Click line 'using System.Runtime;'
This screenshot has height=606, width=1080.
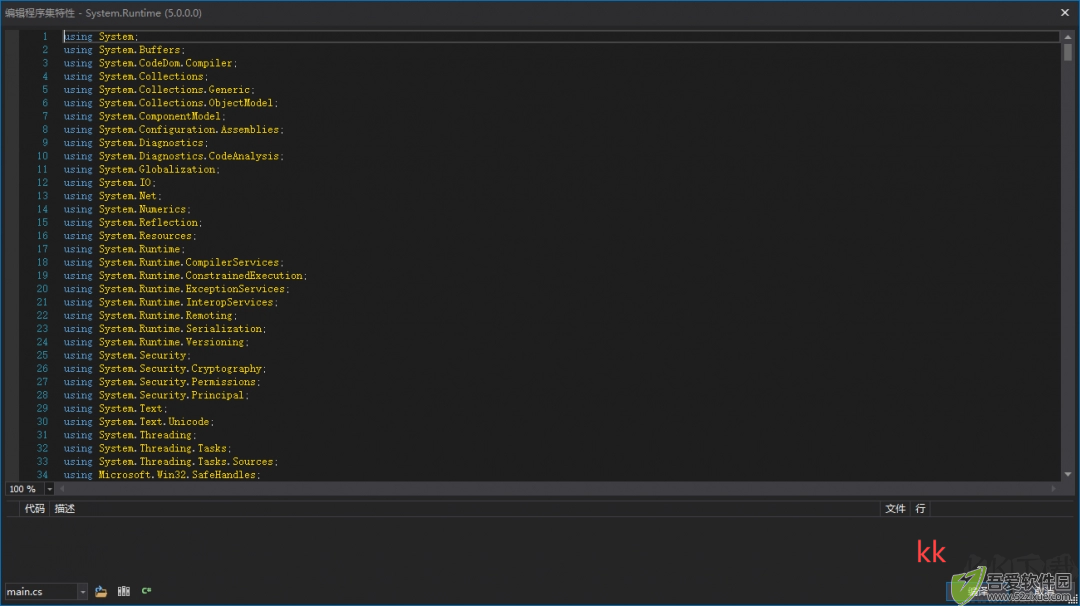pos(125,249)
